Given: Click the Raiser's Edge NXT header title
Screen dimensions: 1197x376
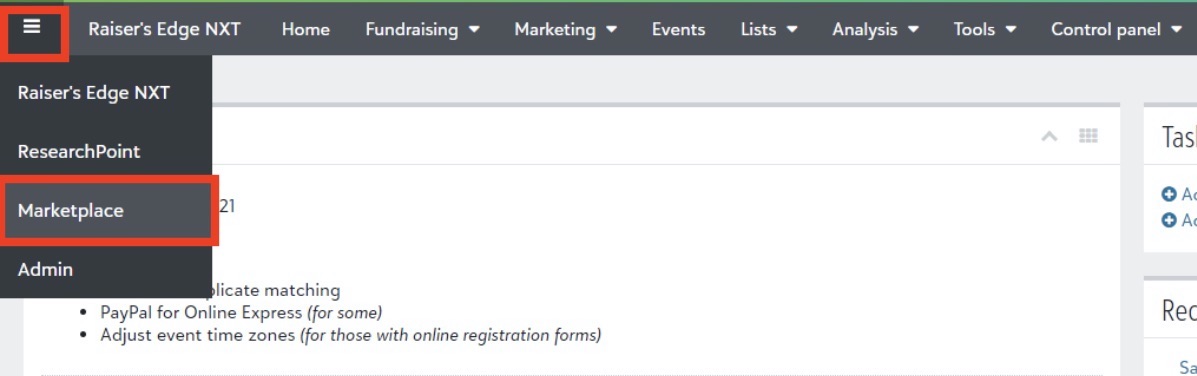Looking at the screenshot, I should (x=164, y=30).
